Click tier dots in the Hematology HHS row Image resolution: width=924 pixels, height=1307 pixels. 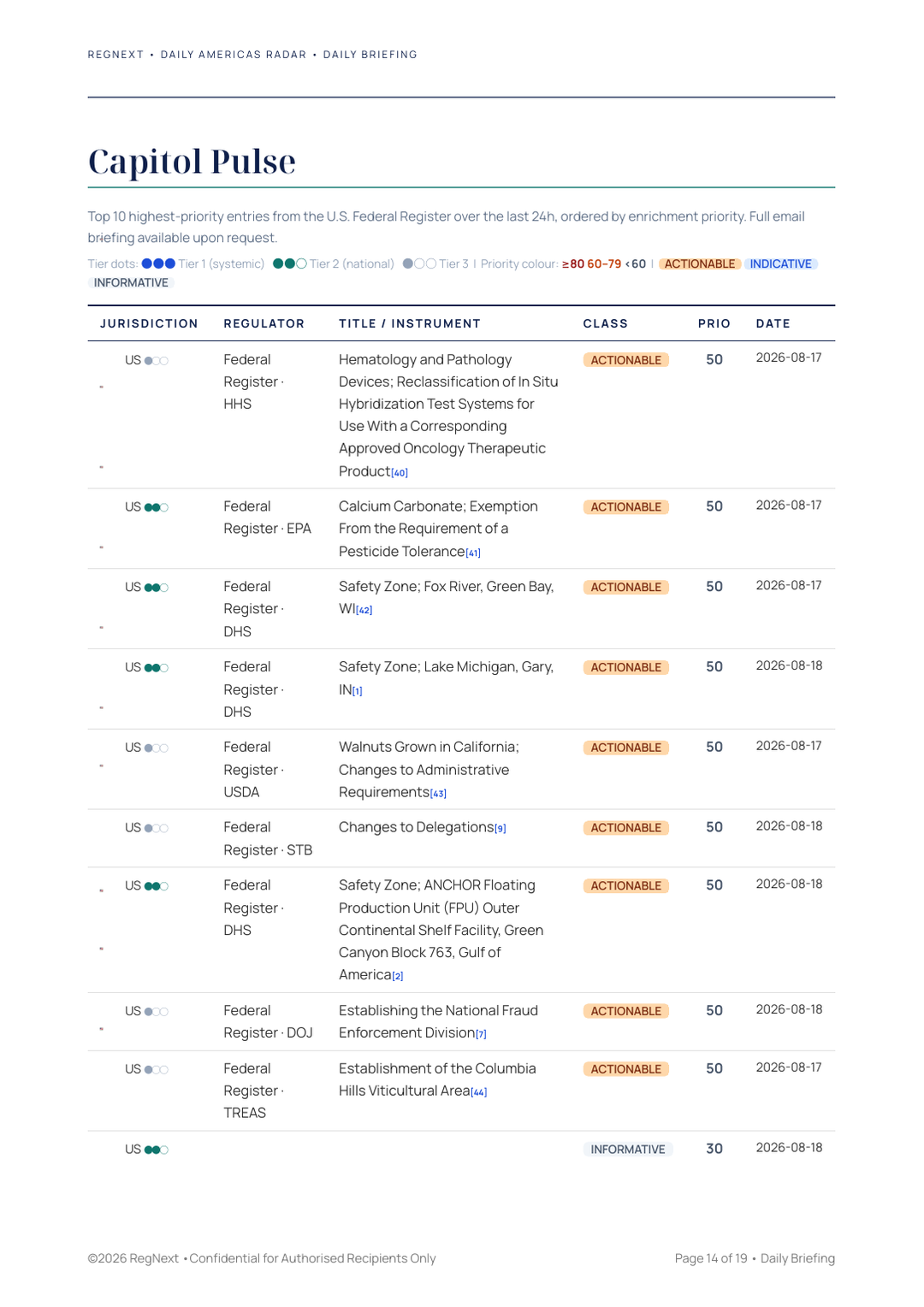[157, 361]
